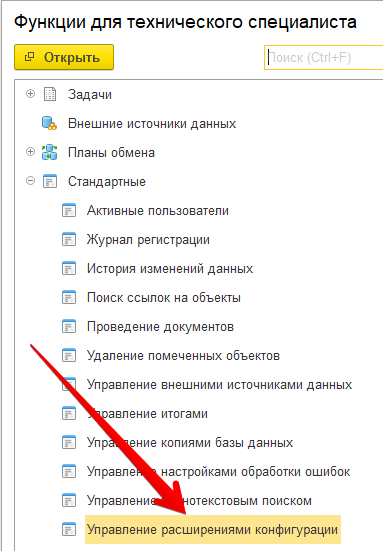Image resolution: width=383 pixels, height=551 pixels.
Task: Select Управление внешними источниками данных item
Action: point(219,385)
